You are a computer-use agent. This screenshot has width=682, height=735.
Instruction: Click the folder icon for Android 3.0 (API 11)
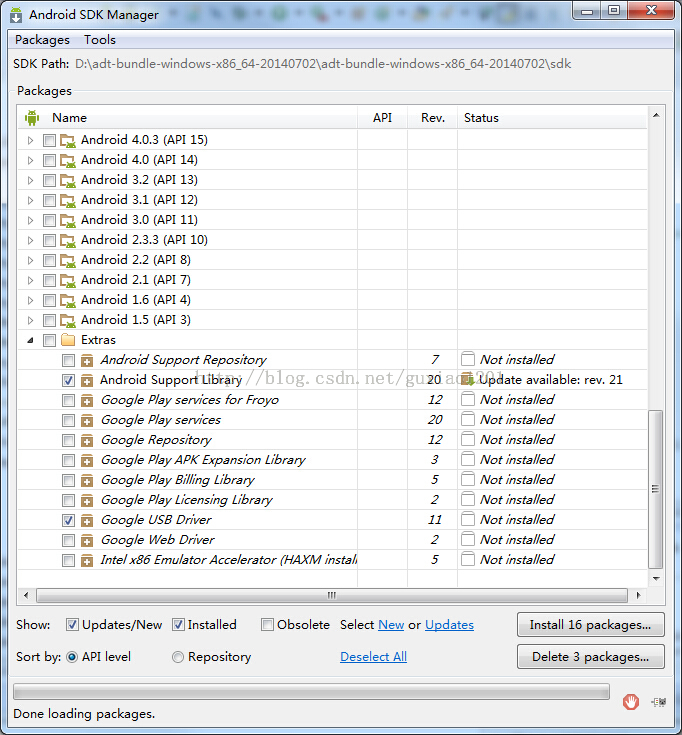tap(68, 220)
